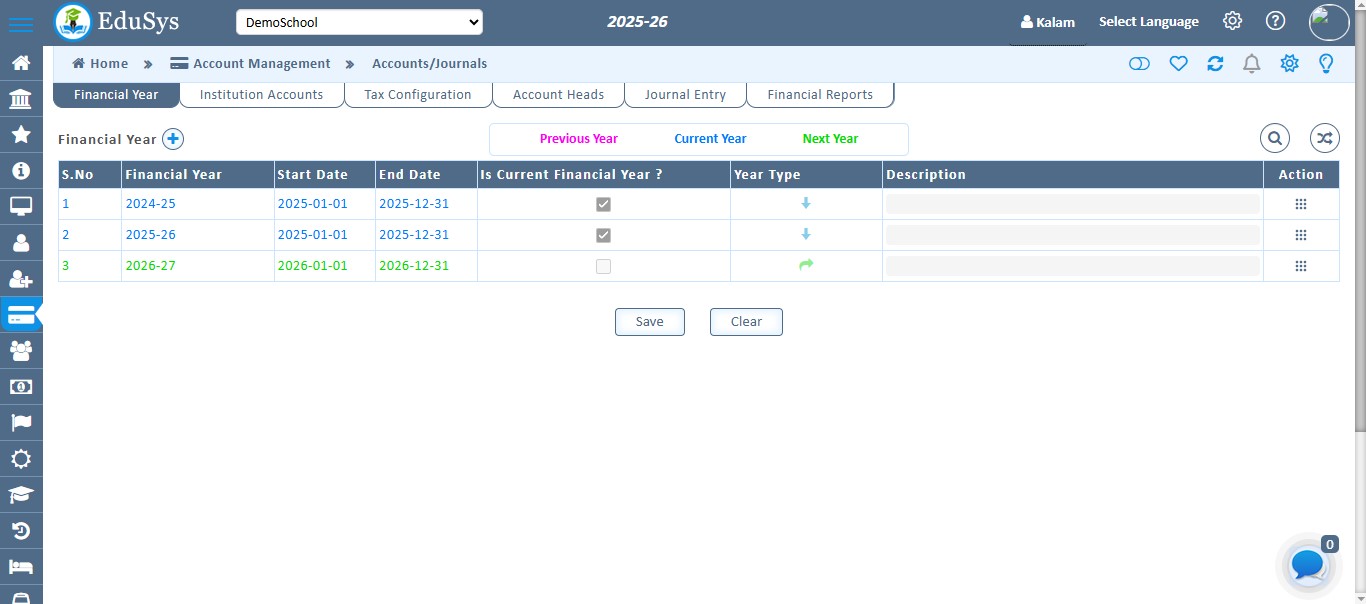Open the search icon on Financial Year page
Viewport: 1366px width, 604px height.
point(1275,138)
